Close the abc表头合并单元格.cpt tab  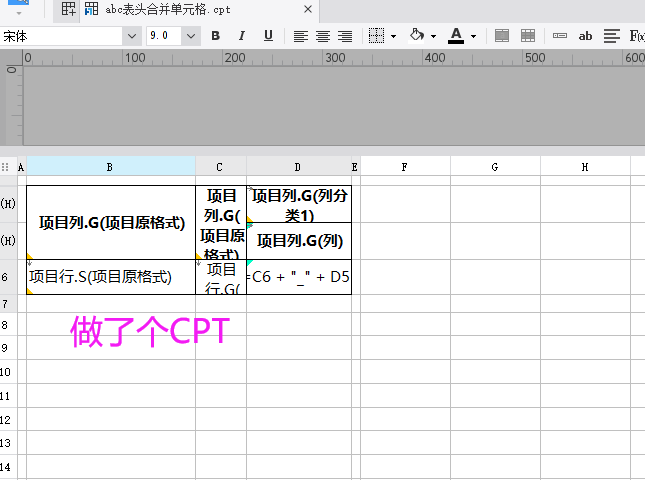[x=308, y=9]
